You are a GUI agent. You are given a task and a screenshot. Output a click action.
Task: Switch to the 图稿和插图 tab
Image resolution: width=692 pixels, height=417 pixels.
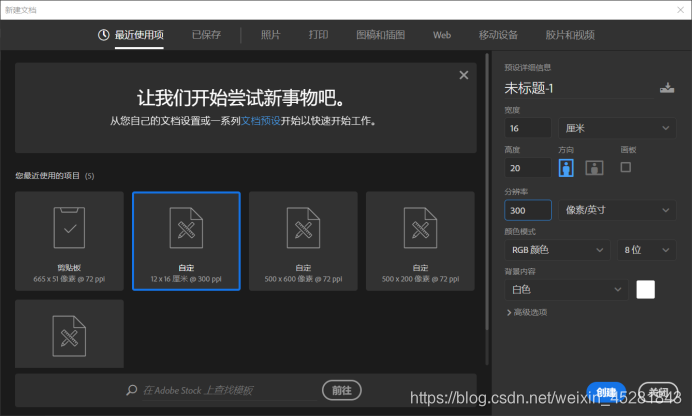pos(380,35)
